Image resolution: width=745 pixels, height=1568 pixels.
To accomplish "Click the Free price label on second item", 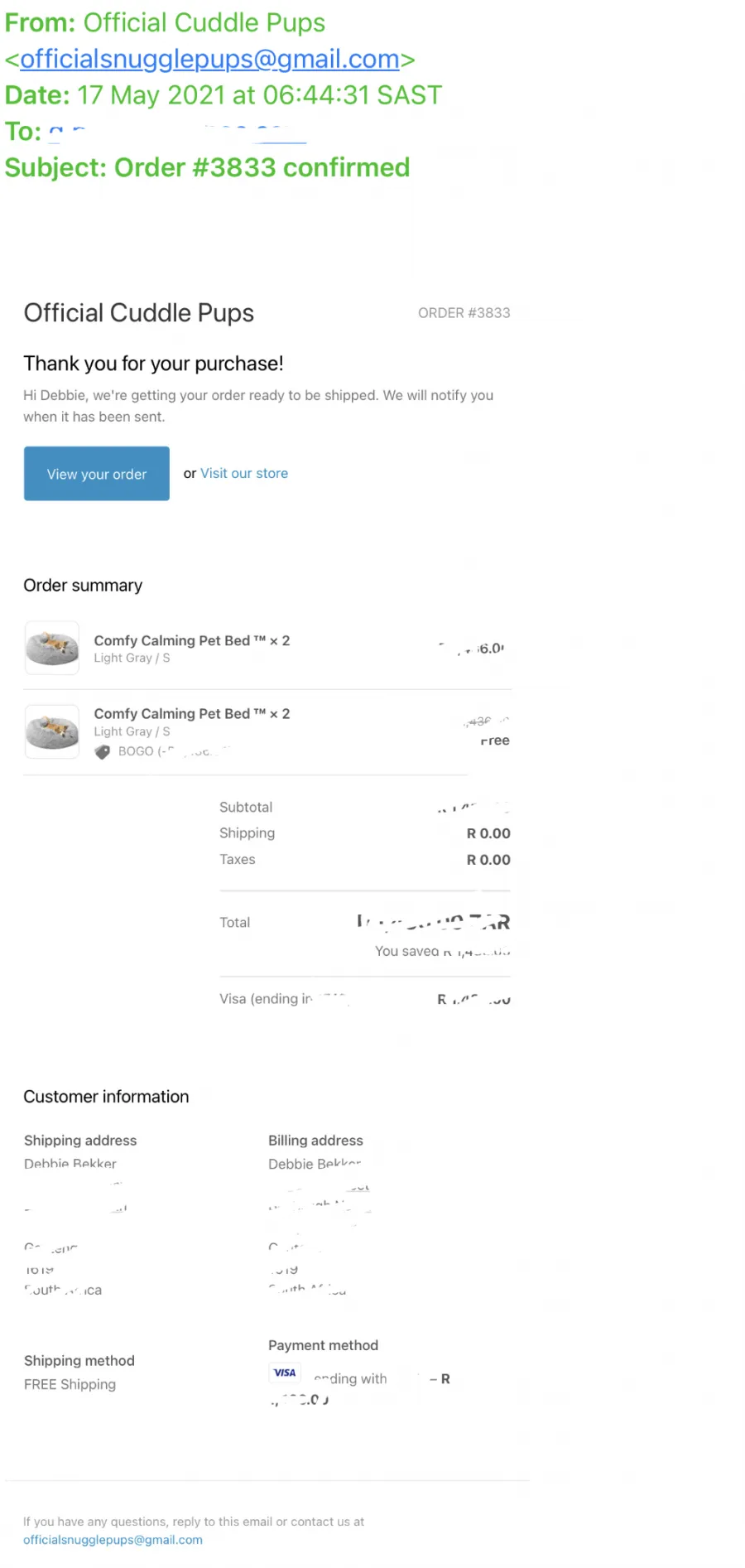I will 495,741.
